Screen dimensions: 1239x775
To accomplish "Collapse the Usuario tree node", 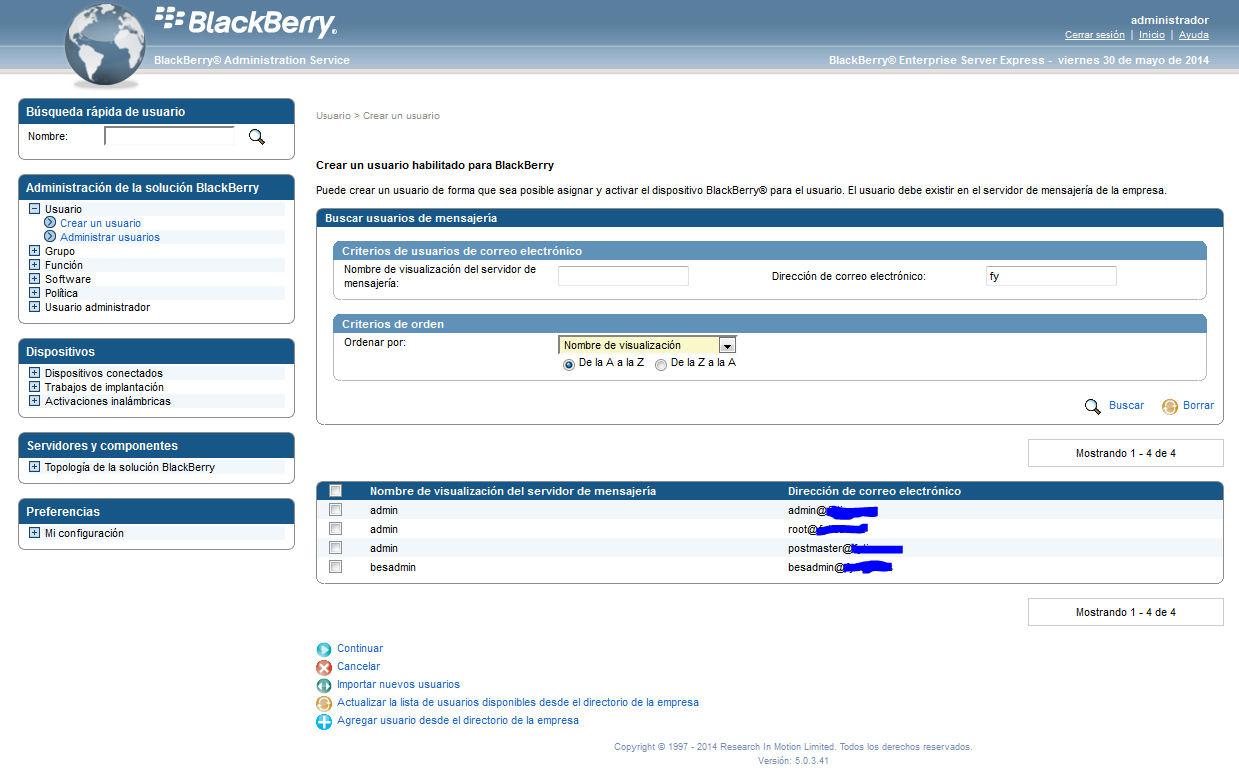I will click(34, 209).
